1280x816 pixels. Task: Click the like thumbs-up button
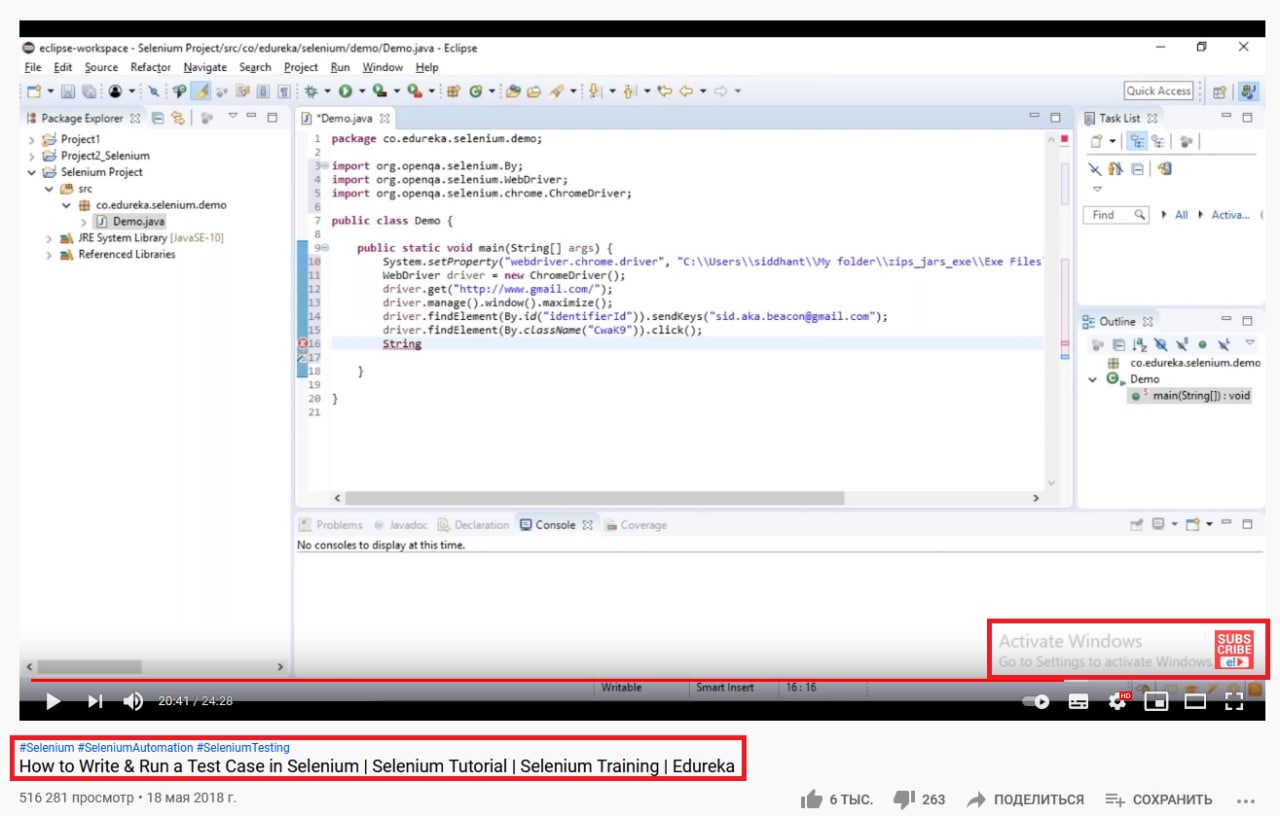pyautogui.click(x=811, y=799)
